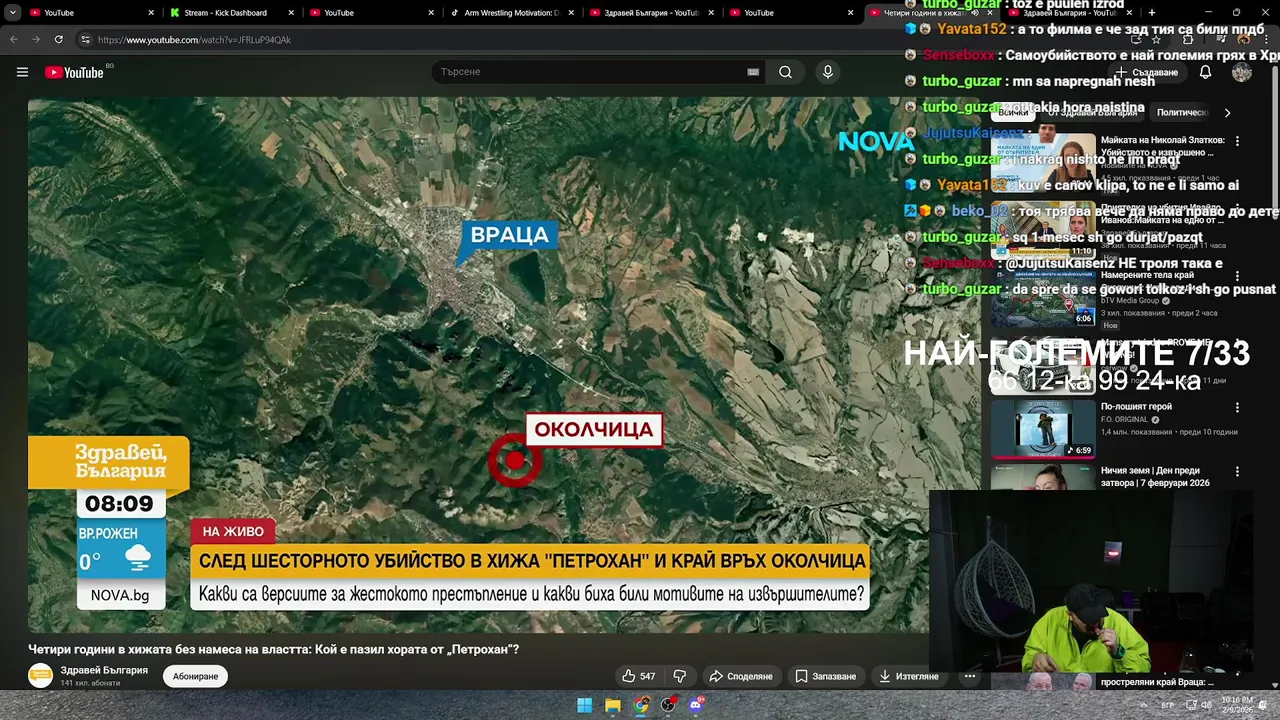Dislike the video with thumbs-down
Screen dimensions: 1280x720
point(680,676)
